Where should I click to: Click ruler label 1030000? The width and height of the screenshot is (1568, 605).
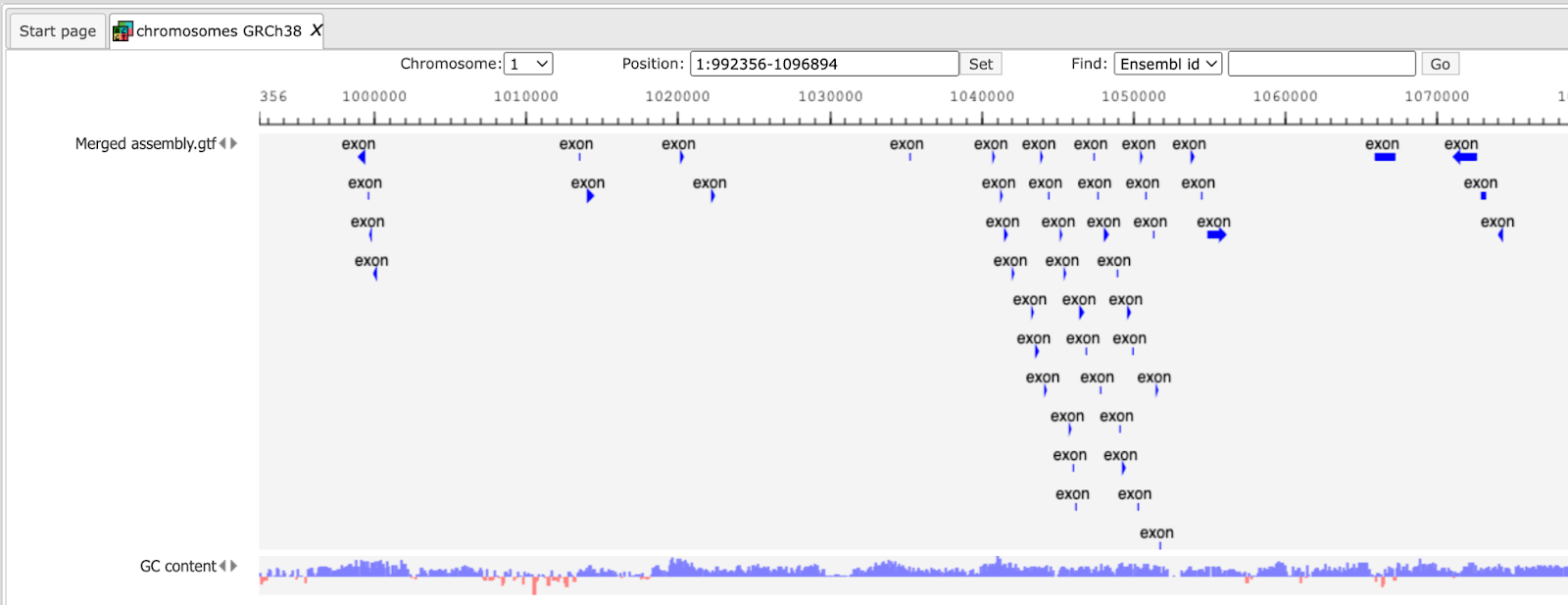click(x=830, y=96)
